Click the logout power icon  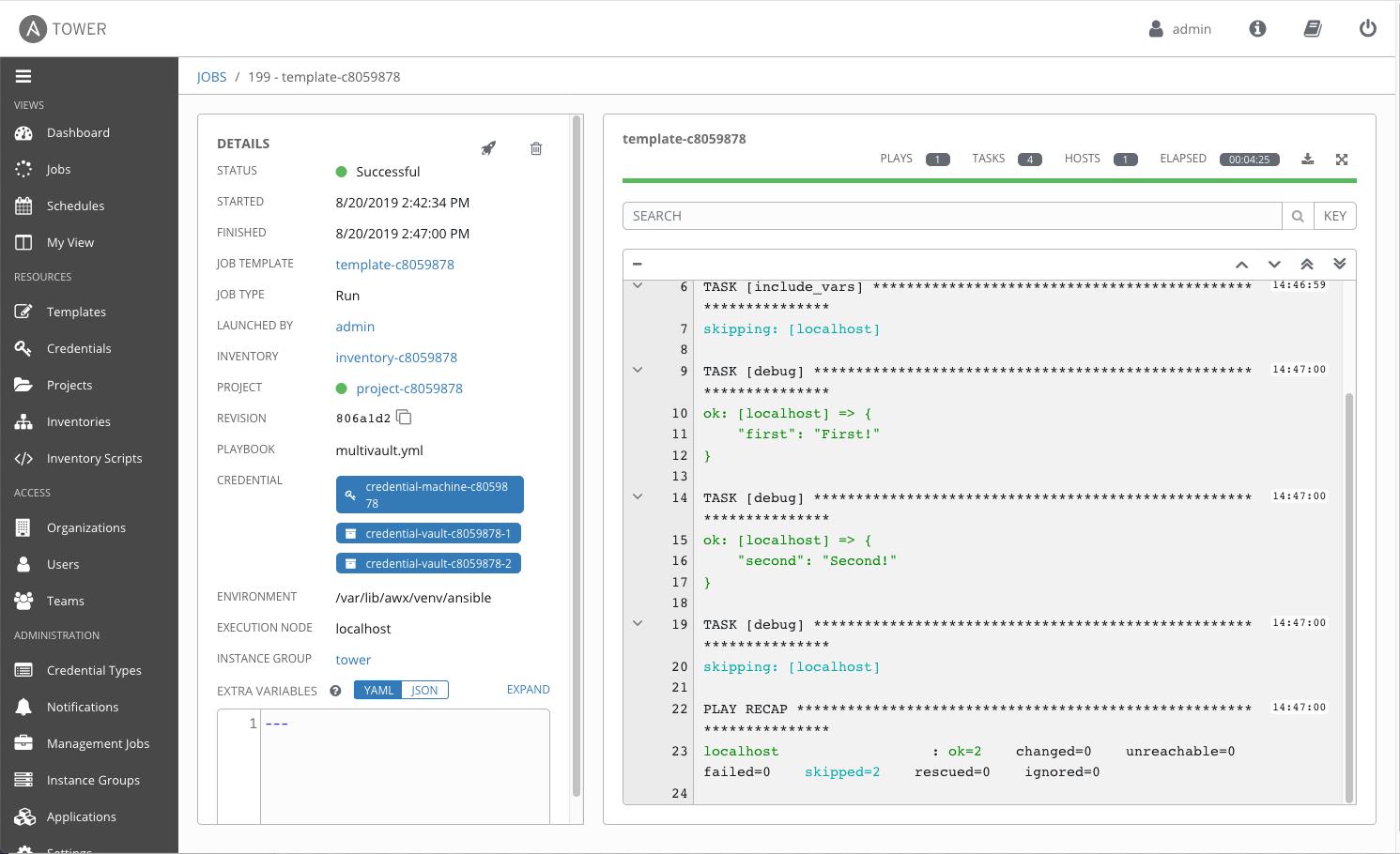[x=1368, y=29]
